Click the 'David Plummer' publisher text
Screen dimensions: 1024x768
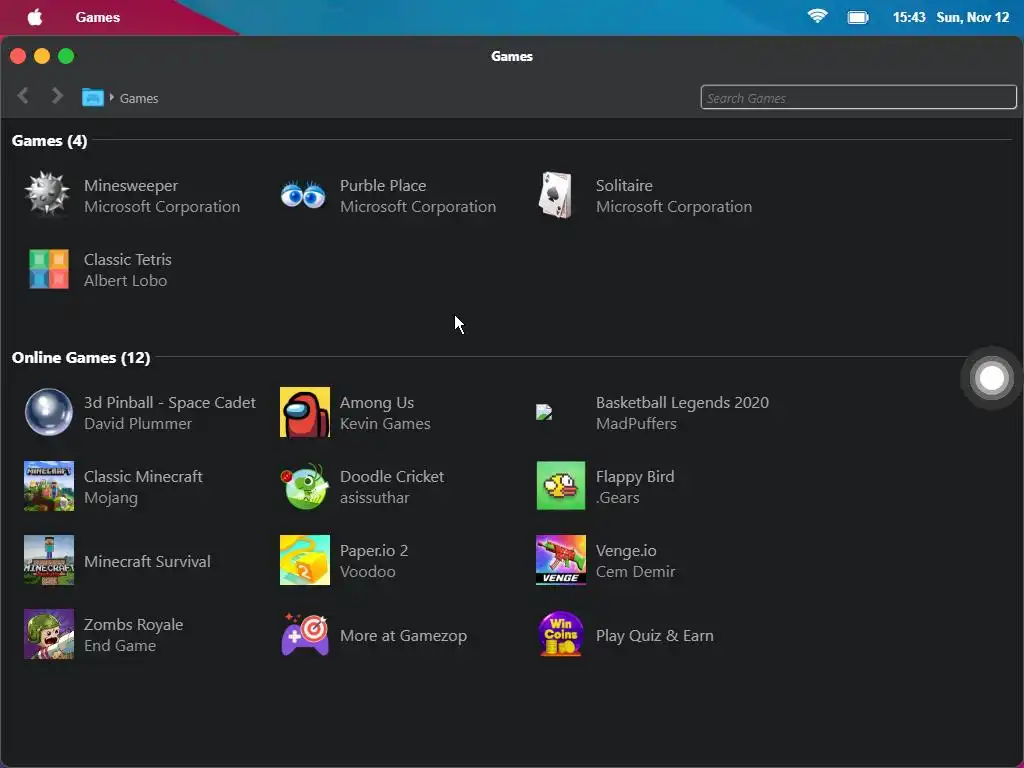point(138,424)
